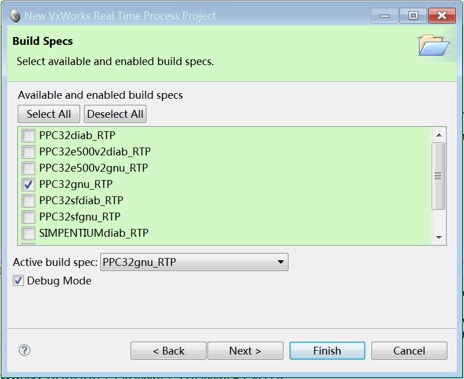
Task: Toggle the Debug Mode checkbox
Action: click(x=18, y=281)
